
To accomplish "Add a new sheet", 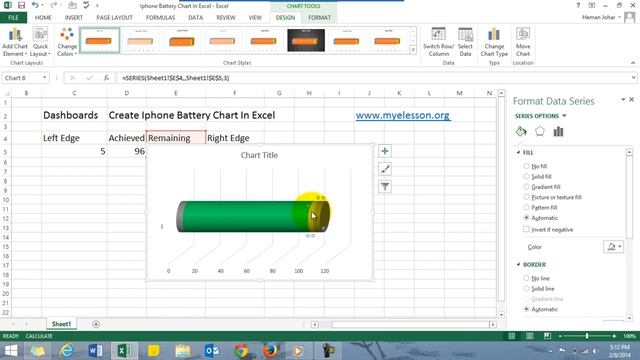I will (x=96, y=324).
